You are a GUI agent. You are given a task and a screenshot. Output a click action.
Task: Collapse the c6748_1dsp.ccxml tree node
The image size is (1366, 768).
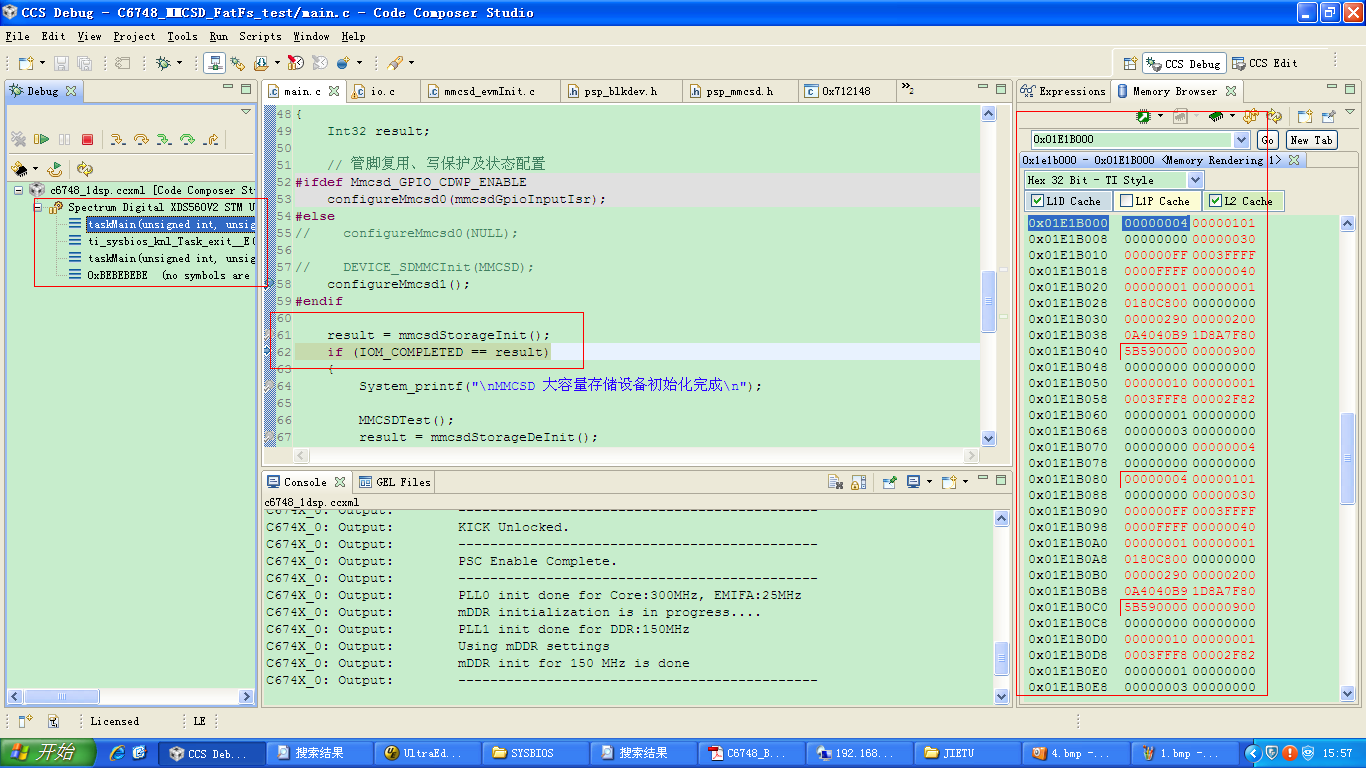[x=19, y=190]
